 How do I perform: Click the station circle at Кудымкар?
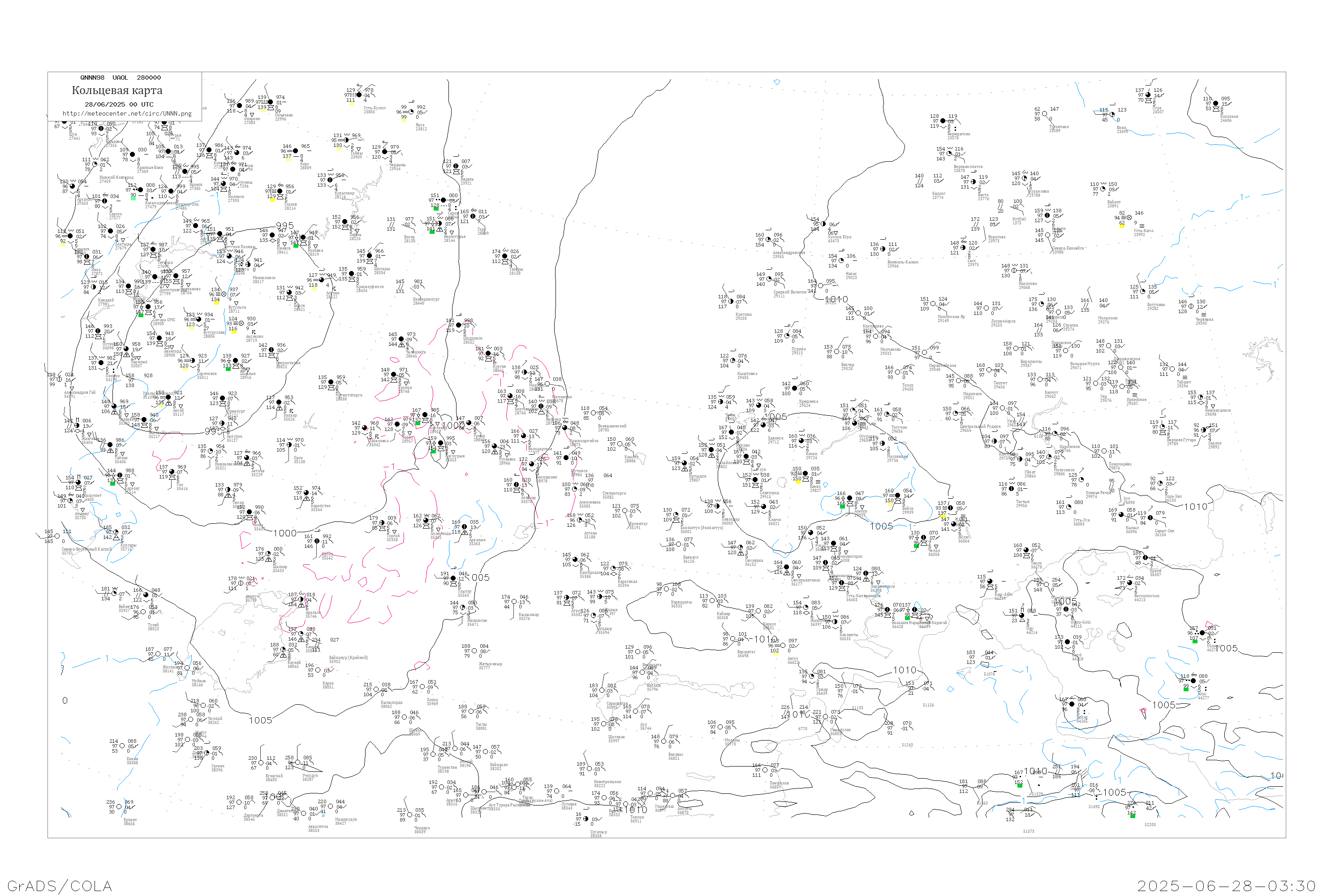point(330,180)
